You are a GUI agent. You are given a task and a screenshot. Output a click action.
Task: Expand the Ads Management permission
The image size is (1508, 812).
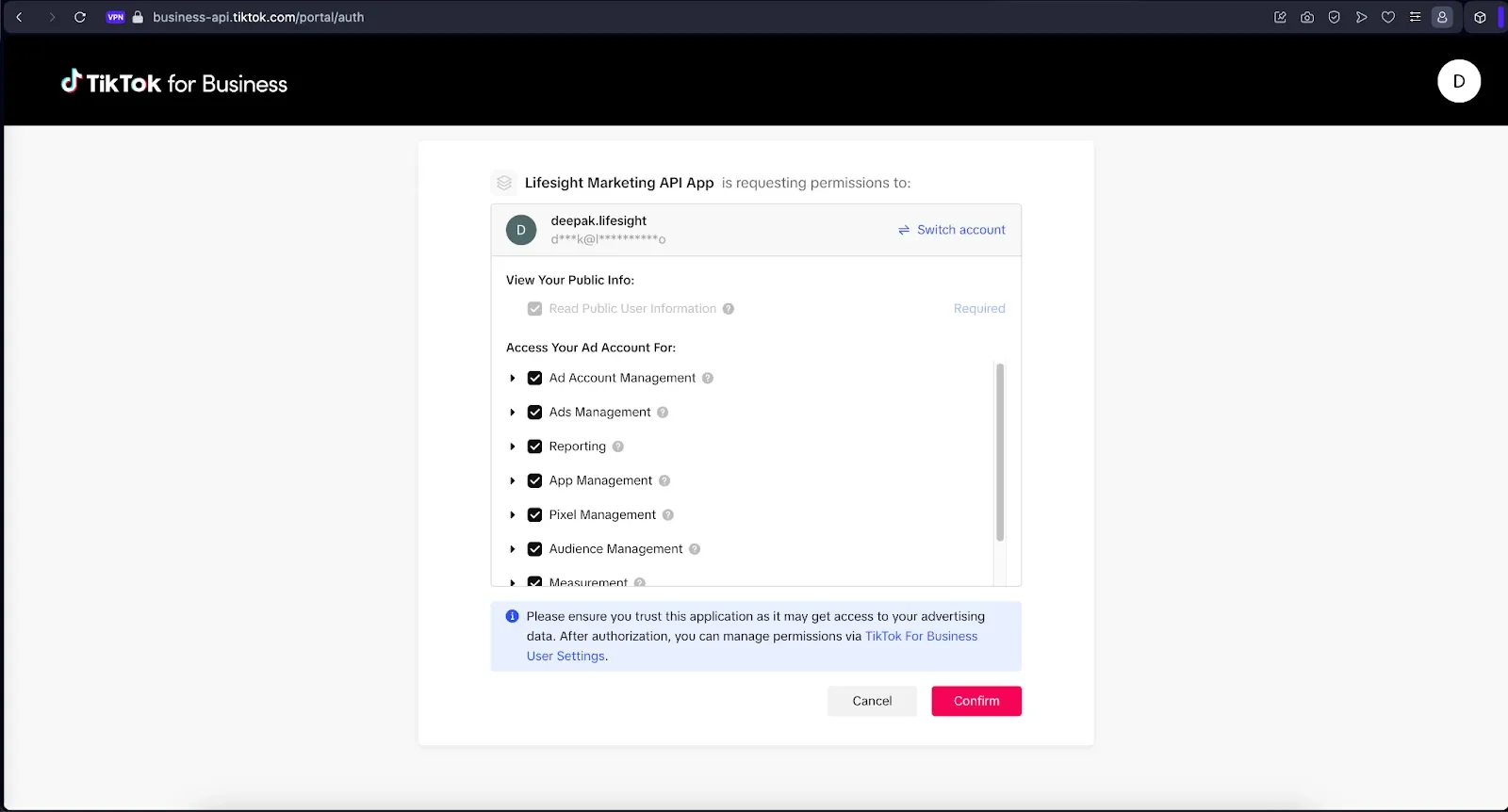(512, 413)
